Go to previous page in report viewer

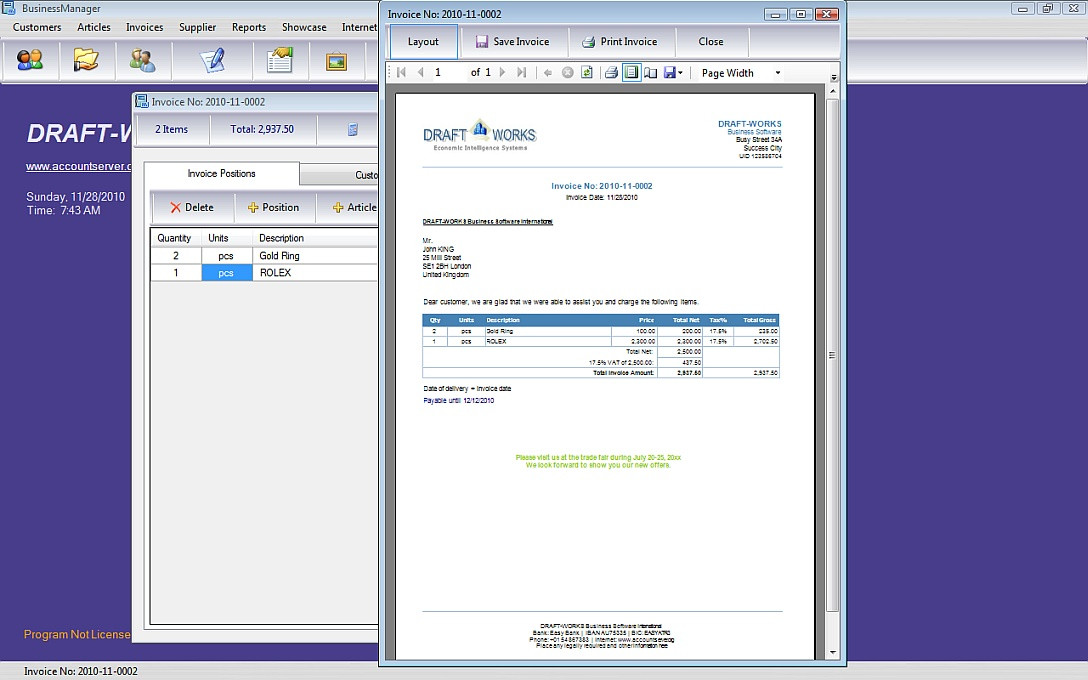pyautogui.click(x=420, y=72)
